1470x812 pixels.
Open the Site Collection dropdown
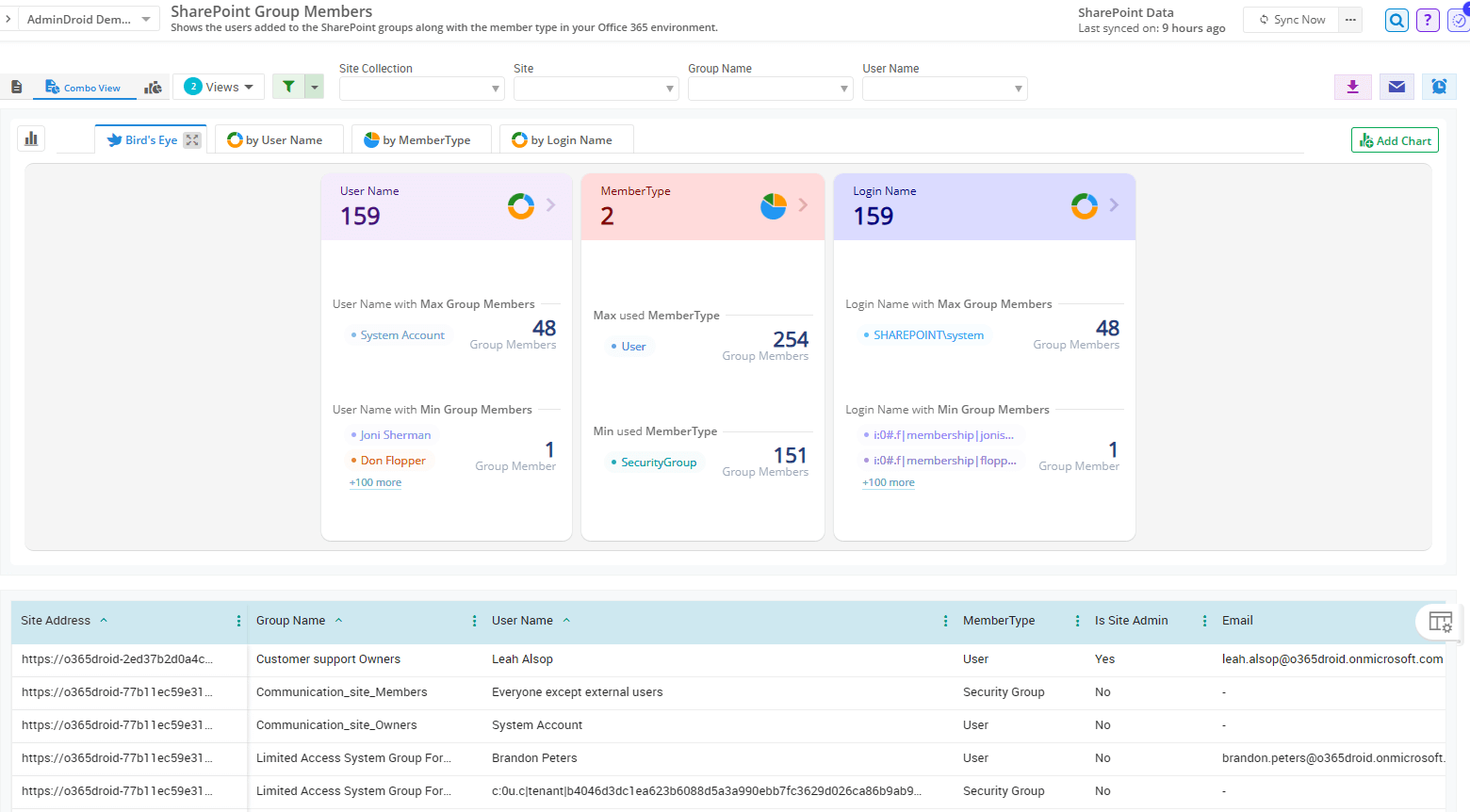(421, 89)
